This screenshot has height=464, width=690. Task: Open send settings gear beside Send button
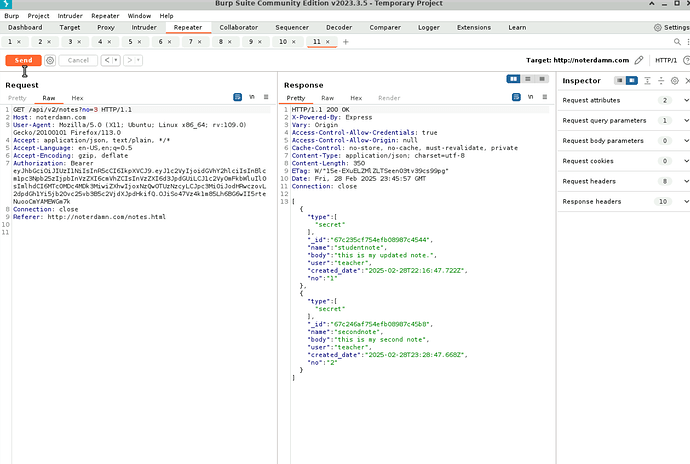[49, 61]
